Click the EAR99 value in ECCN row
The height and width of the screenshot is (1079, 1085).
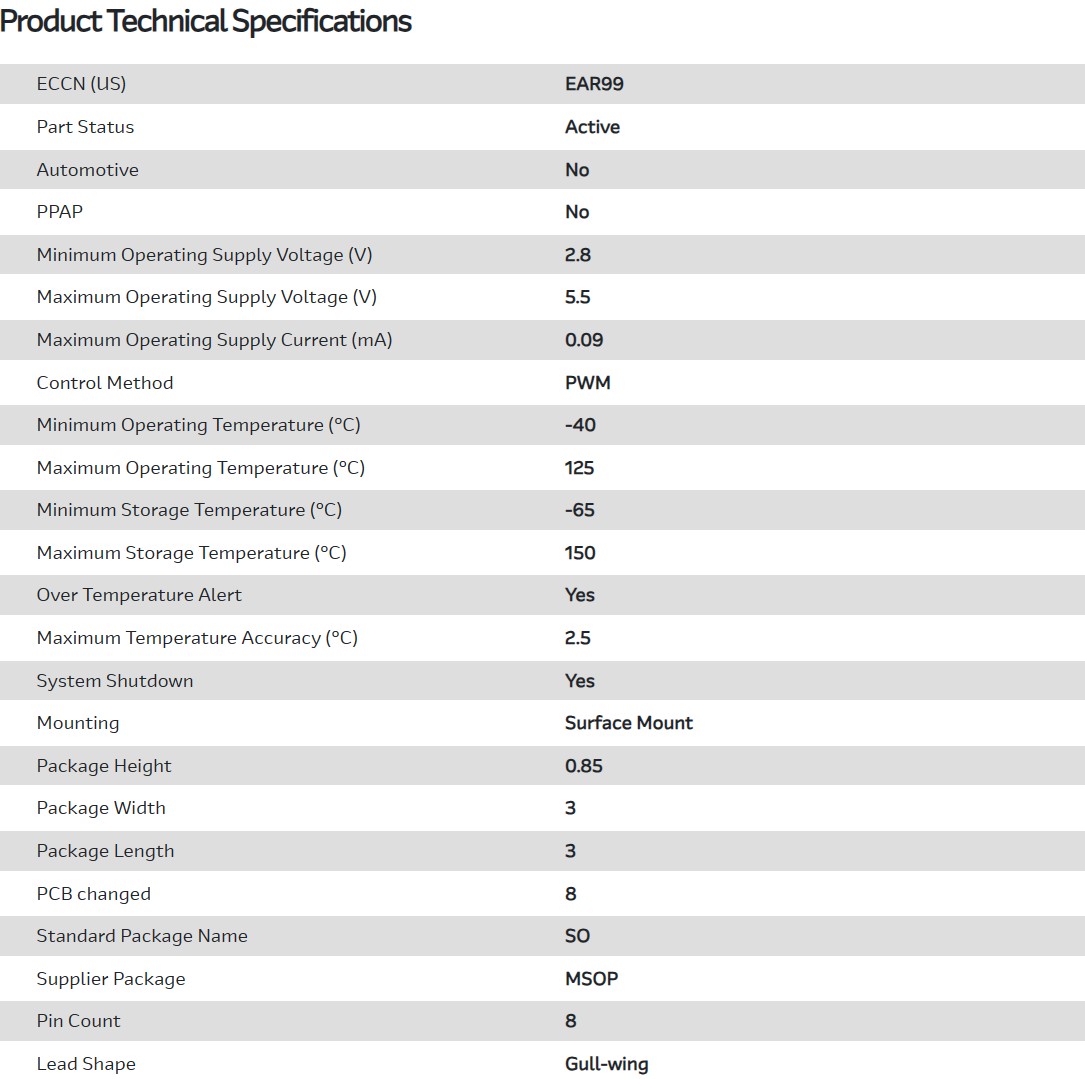[x=594, y=84]
